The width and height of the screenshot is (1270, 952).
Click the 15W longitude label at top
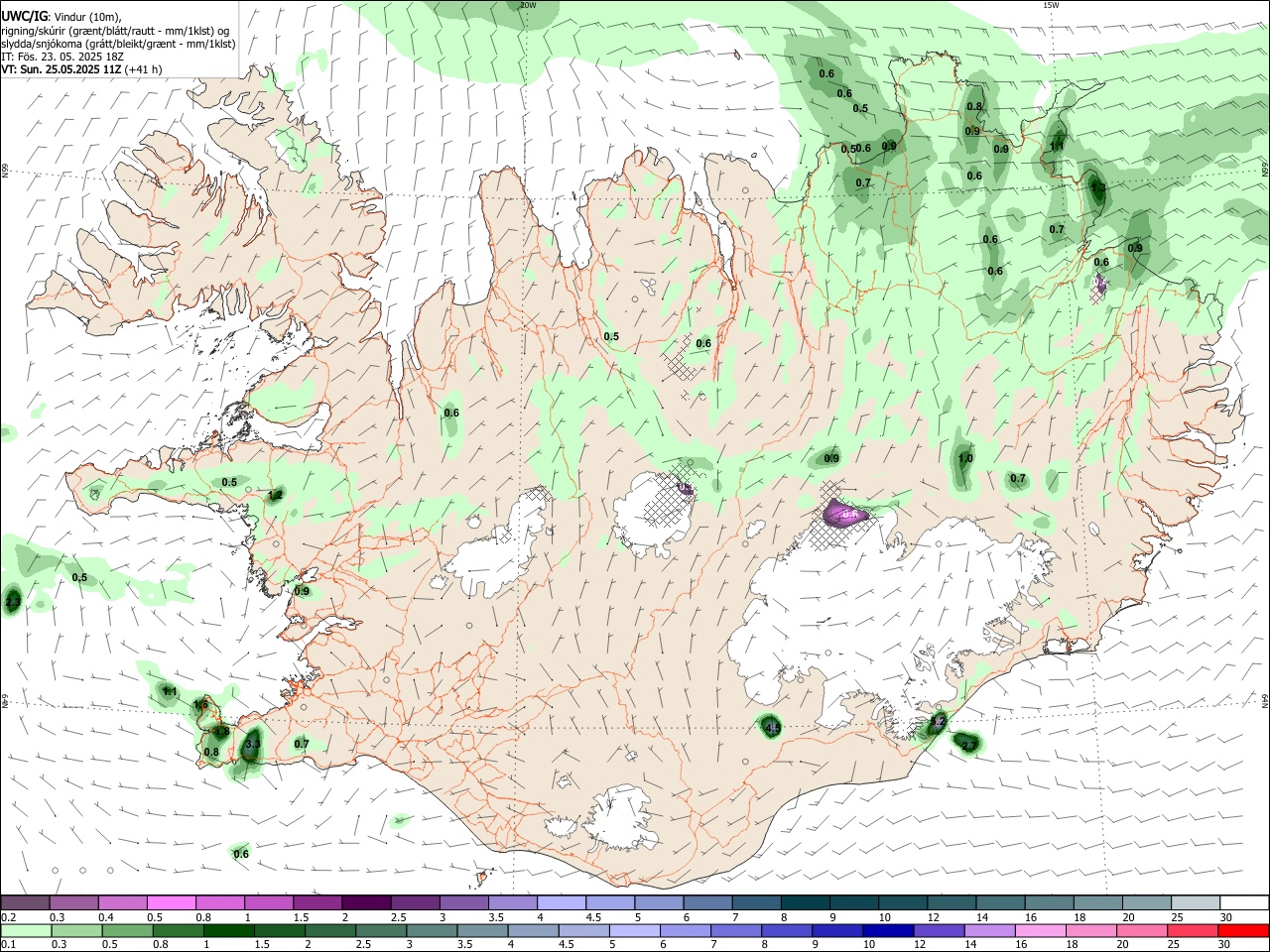click(1052, 5)
